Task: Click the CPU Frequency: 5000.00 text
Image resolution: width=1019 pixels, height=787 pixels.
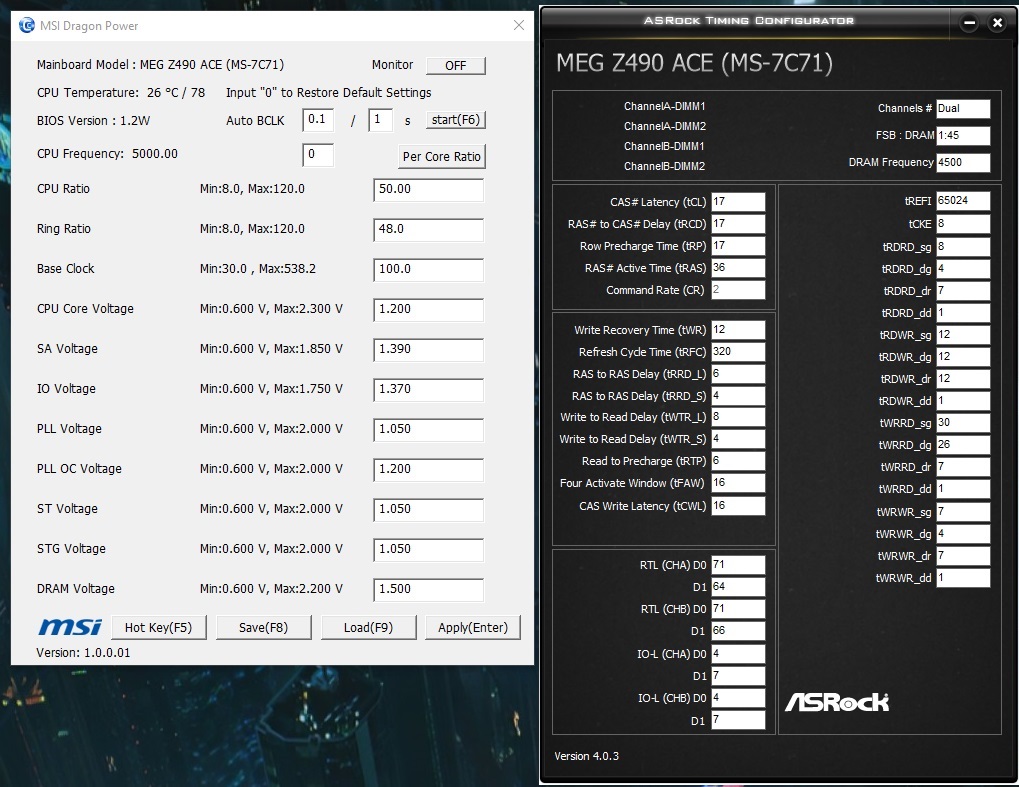Action: point(107,154)
